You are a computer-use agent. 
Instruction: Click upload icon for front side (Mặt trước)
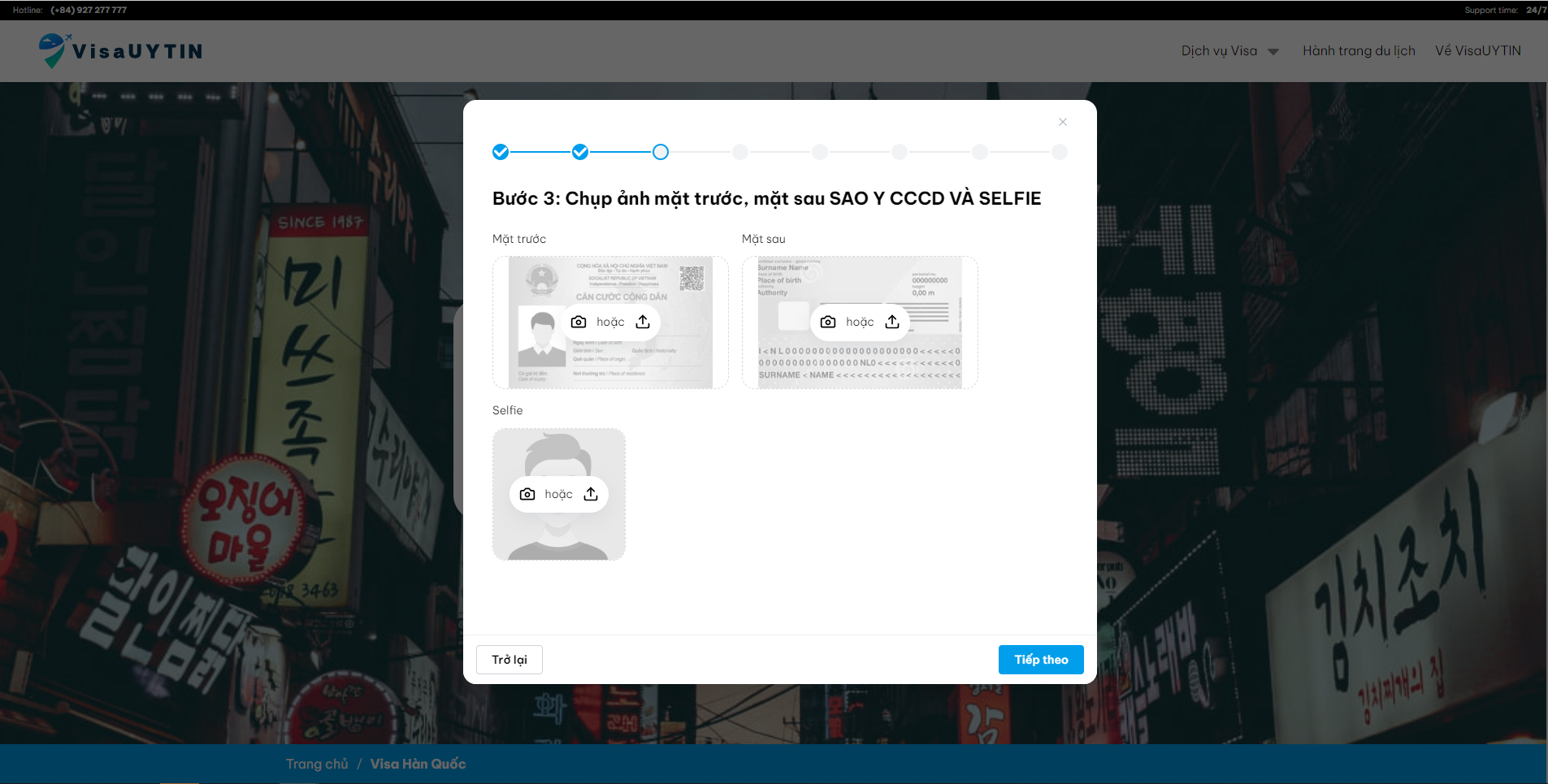(x=643, y=322)
